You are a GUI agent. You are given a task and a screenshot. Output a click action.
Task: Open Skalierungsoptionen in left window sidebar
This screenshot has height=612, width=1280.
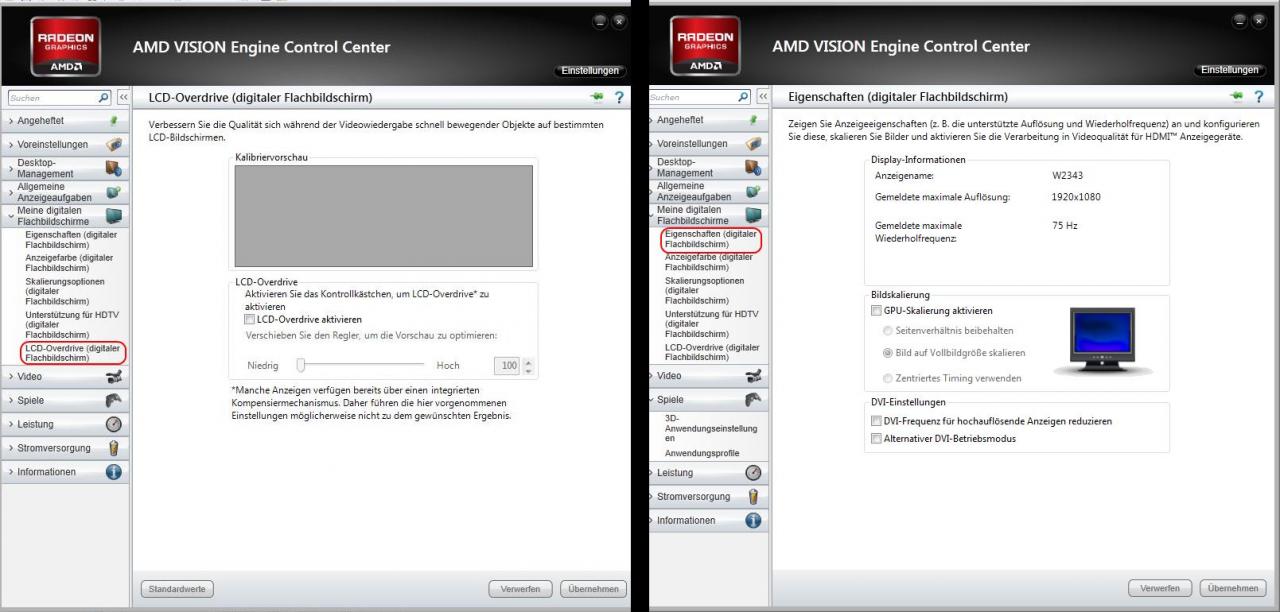point(65,291)
